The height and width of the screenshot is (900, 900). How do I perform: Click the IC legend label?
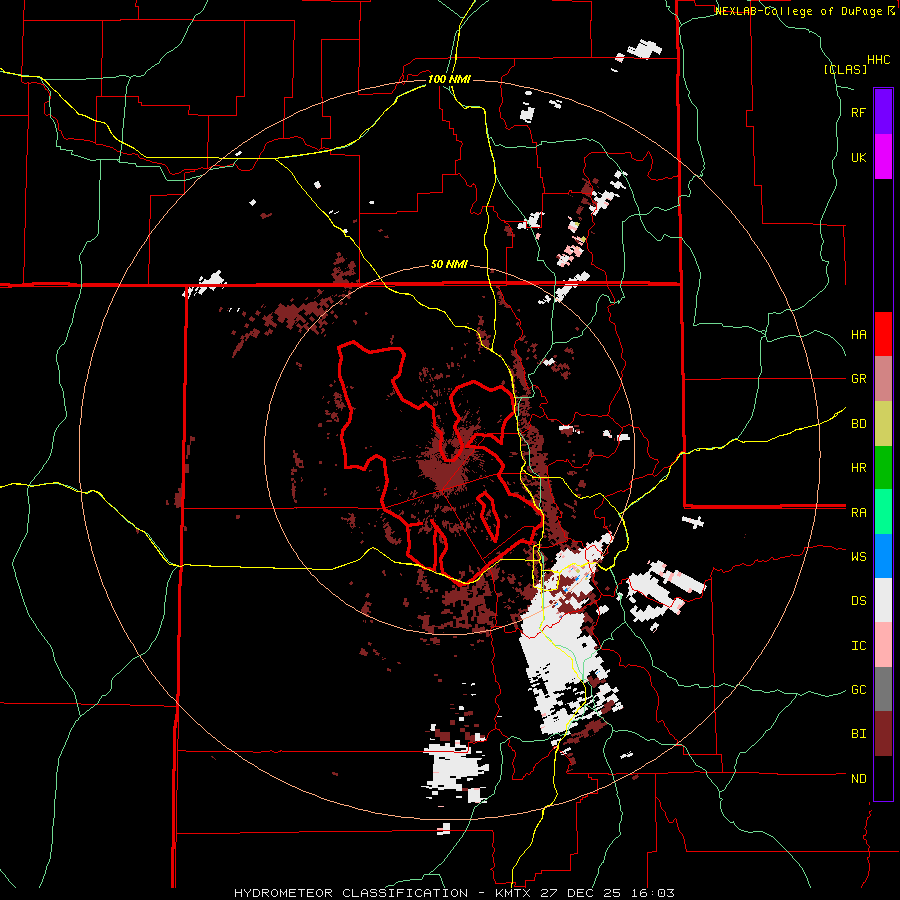(858, 646)
